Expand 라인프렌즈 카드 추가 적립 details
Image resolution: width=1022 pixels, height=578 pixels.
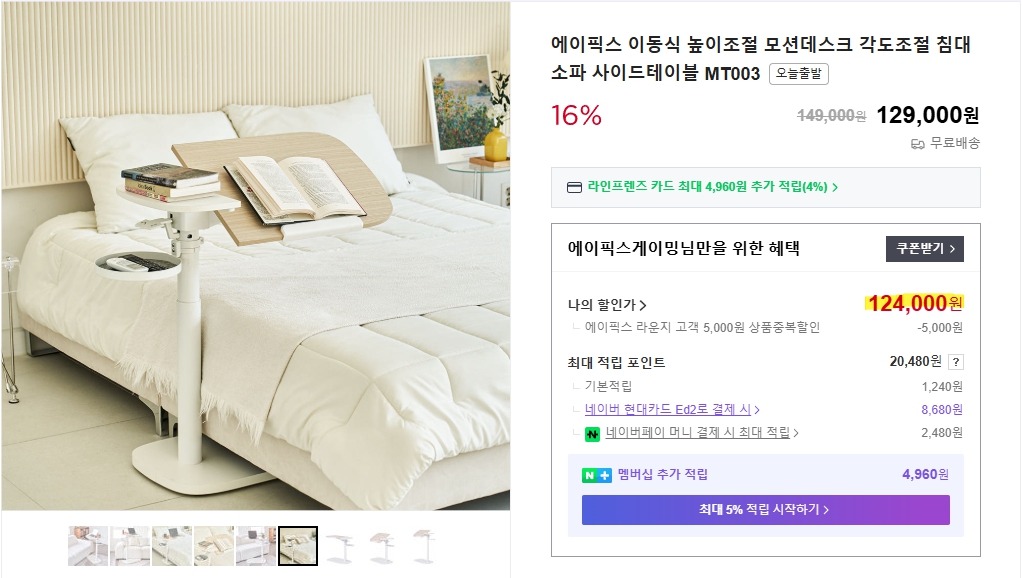[712, 187]
